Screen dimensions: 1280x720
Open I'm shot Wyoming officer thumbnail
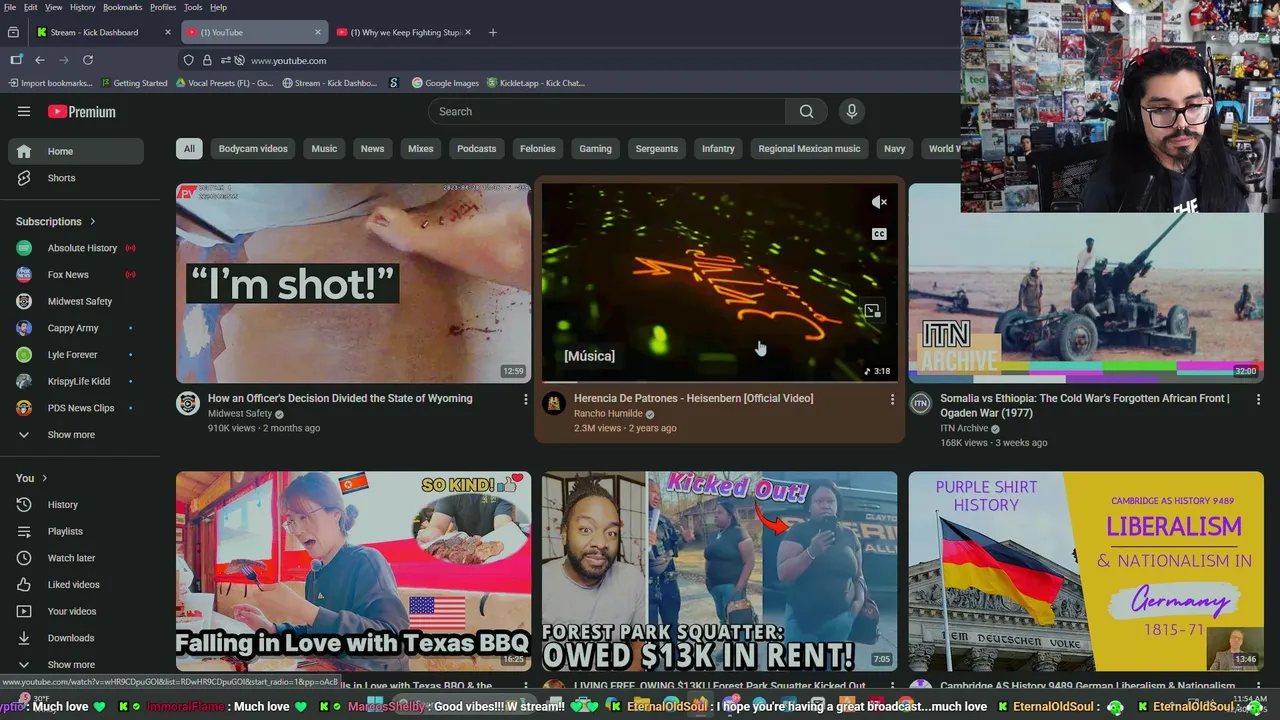354,283
